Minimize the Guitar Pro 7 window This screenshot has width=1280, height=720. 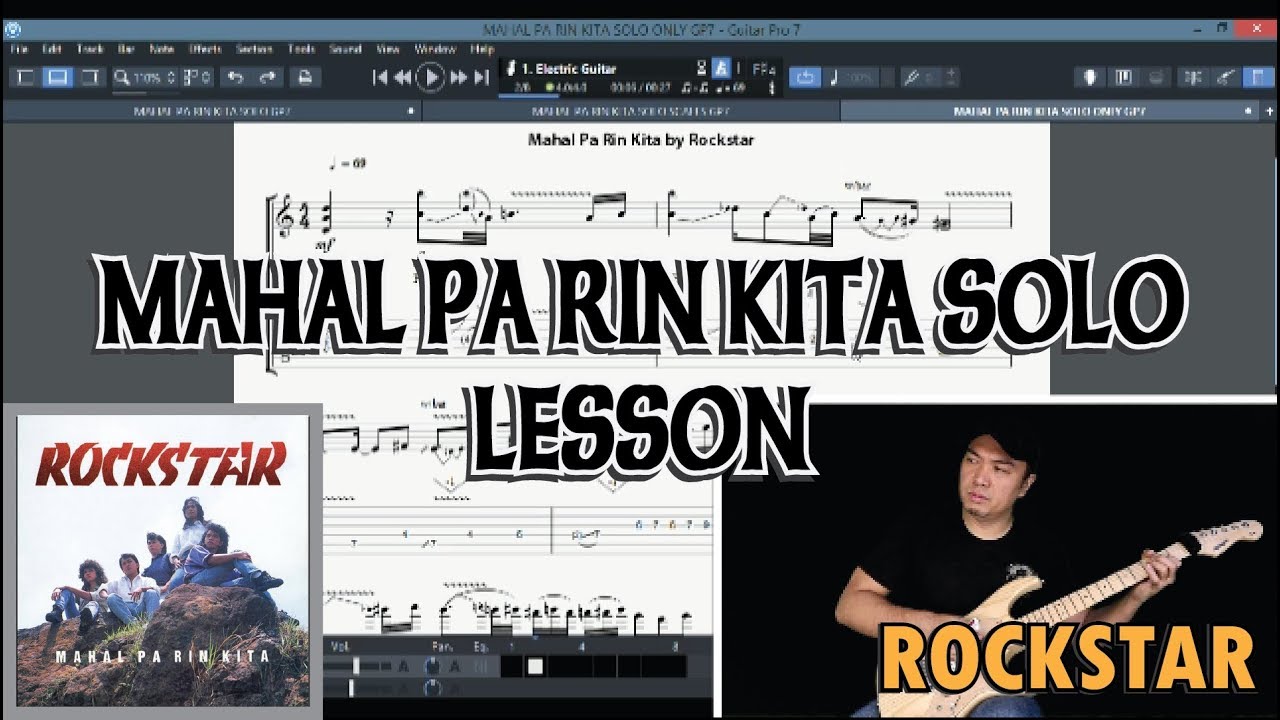(x=1195, y=28)
